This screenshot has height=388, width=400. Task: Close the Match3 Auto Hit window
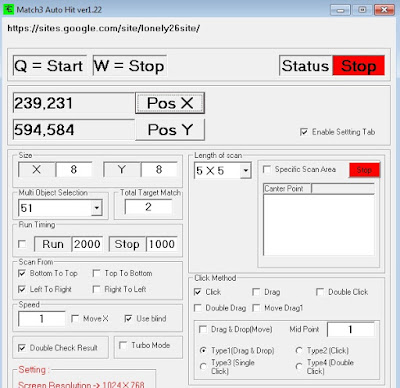click(384, 9)
